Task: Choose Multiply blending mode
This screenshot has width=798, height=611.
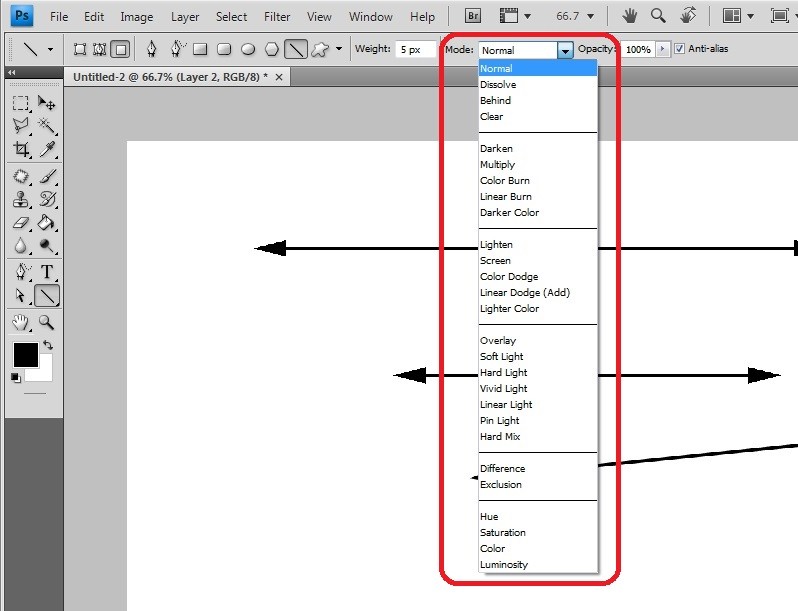Action: point(538,164)
